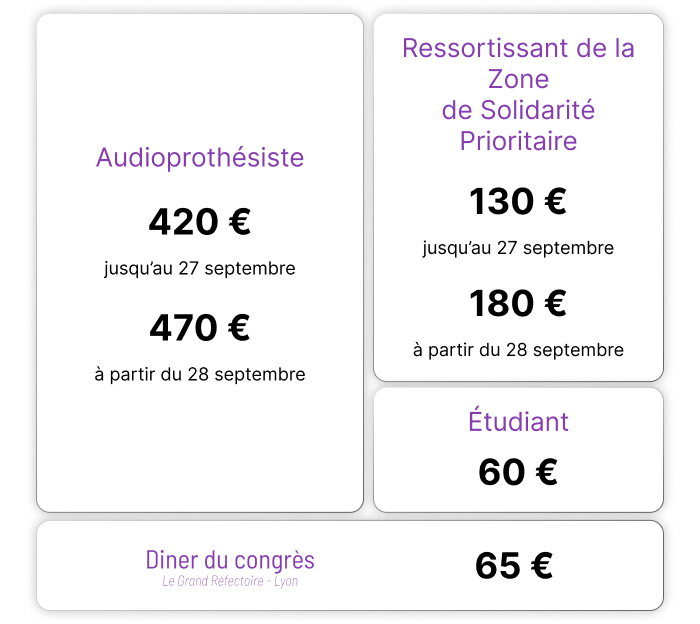Click the euro sign beside 420

click(240, 222)
